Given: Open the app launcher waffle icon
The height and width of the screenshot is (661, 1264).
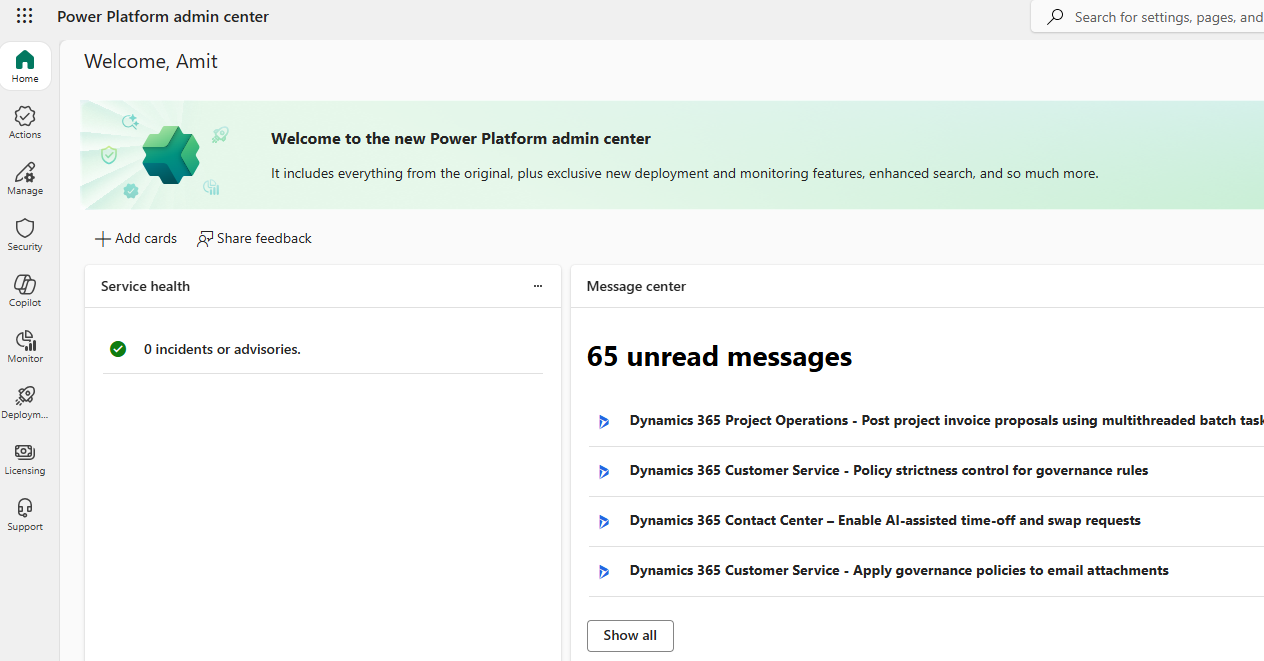Looking at the screenshot, I should click(25, 16).
